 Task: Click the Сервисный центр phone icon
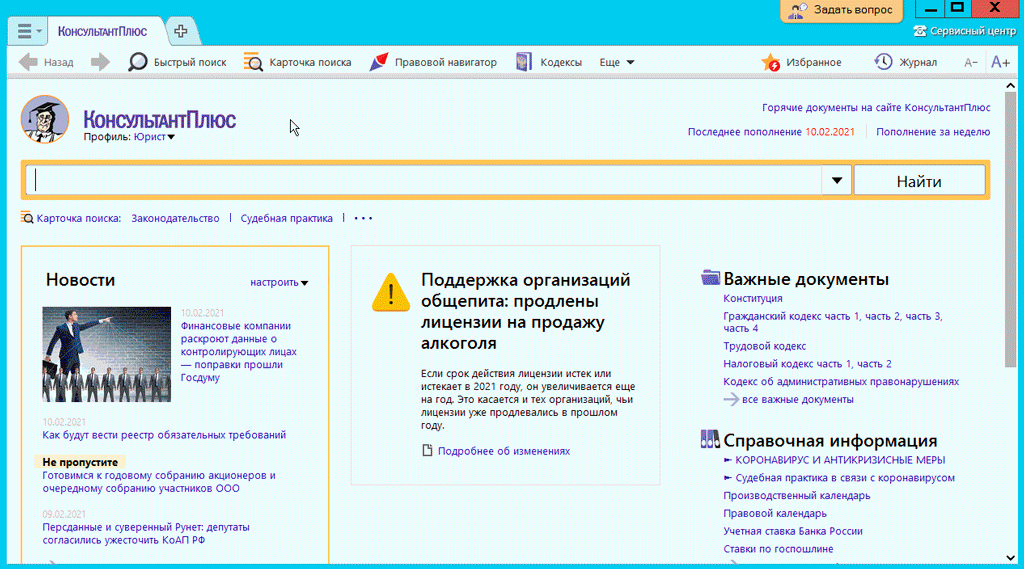tap(920, 31)
